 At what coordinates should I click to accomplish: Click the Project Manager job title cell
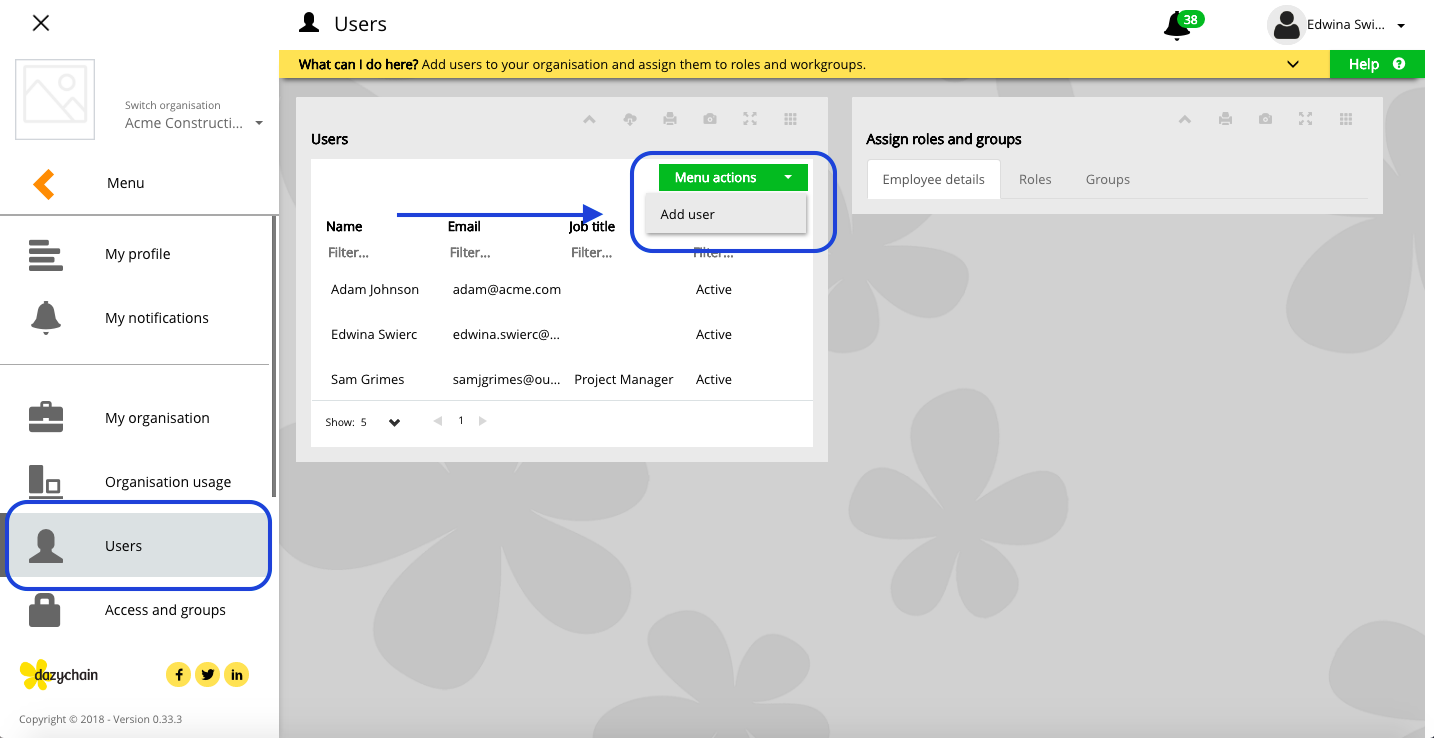tap(624, 379)
